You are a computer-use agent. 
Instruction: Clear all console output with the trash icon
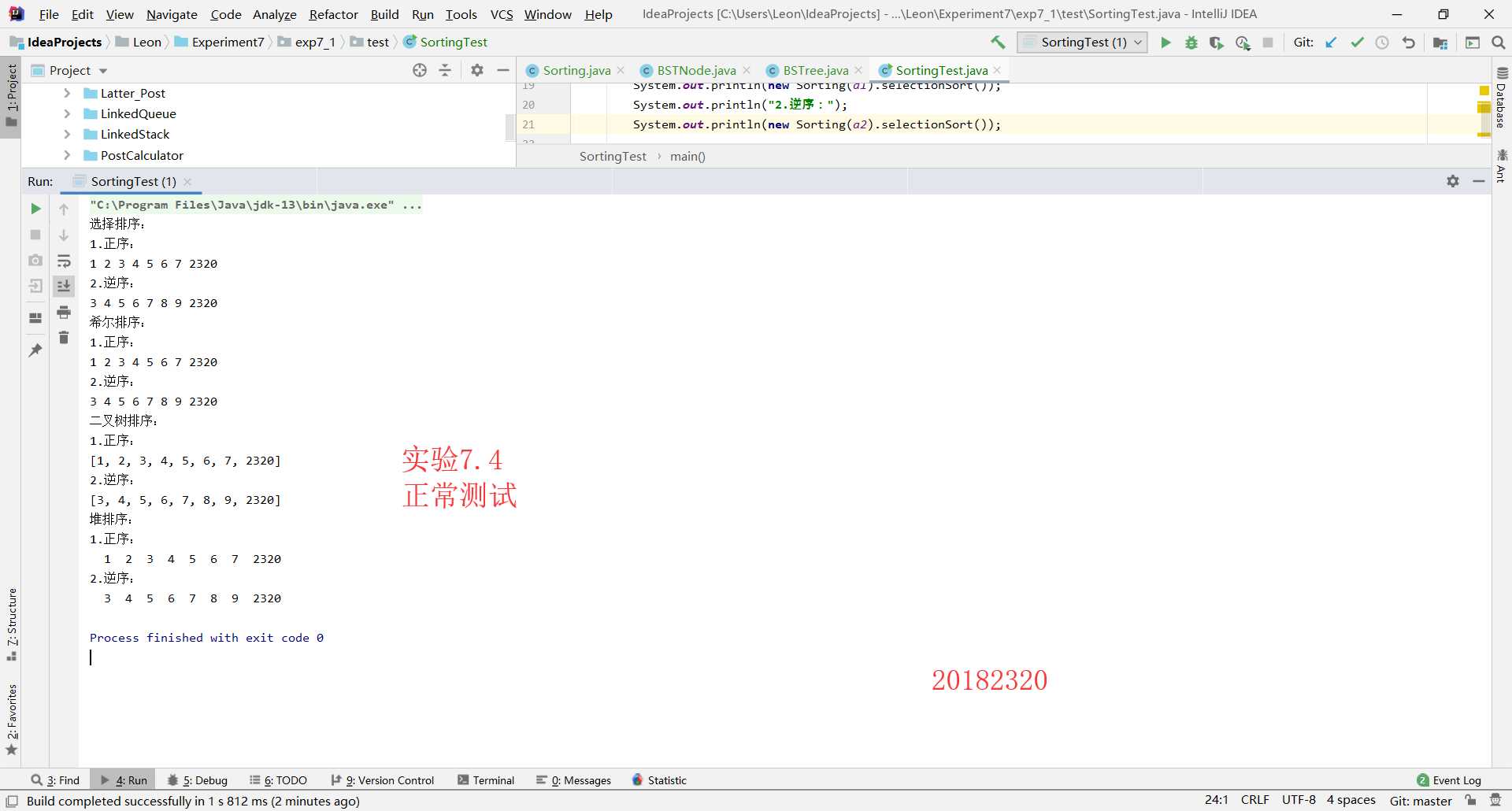point(64,338)
